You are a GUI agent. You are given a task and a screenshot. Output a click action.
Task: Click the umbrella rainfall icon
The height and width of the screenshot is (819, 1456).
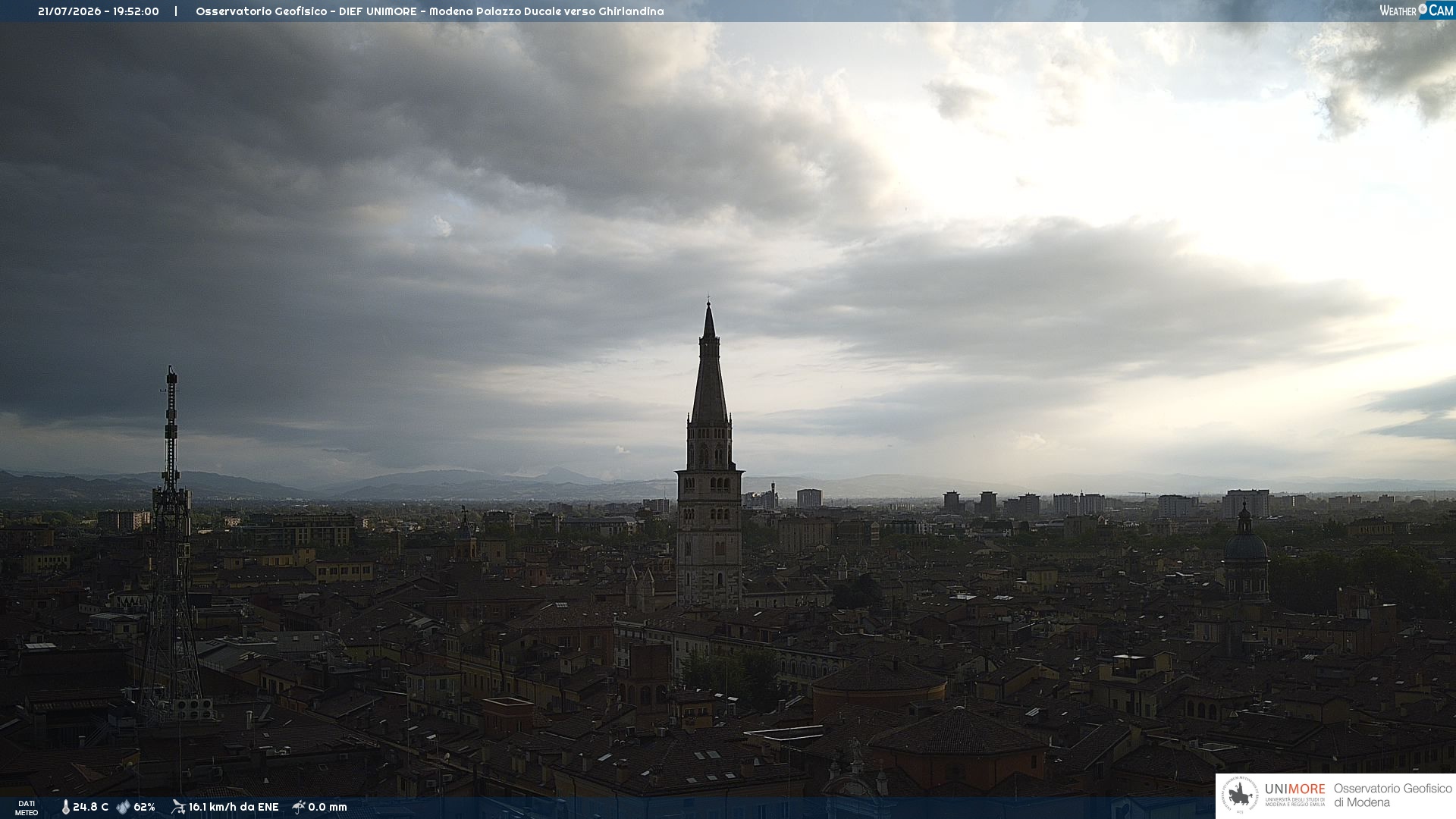pos(298,807)
